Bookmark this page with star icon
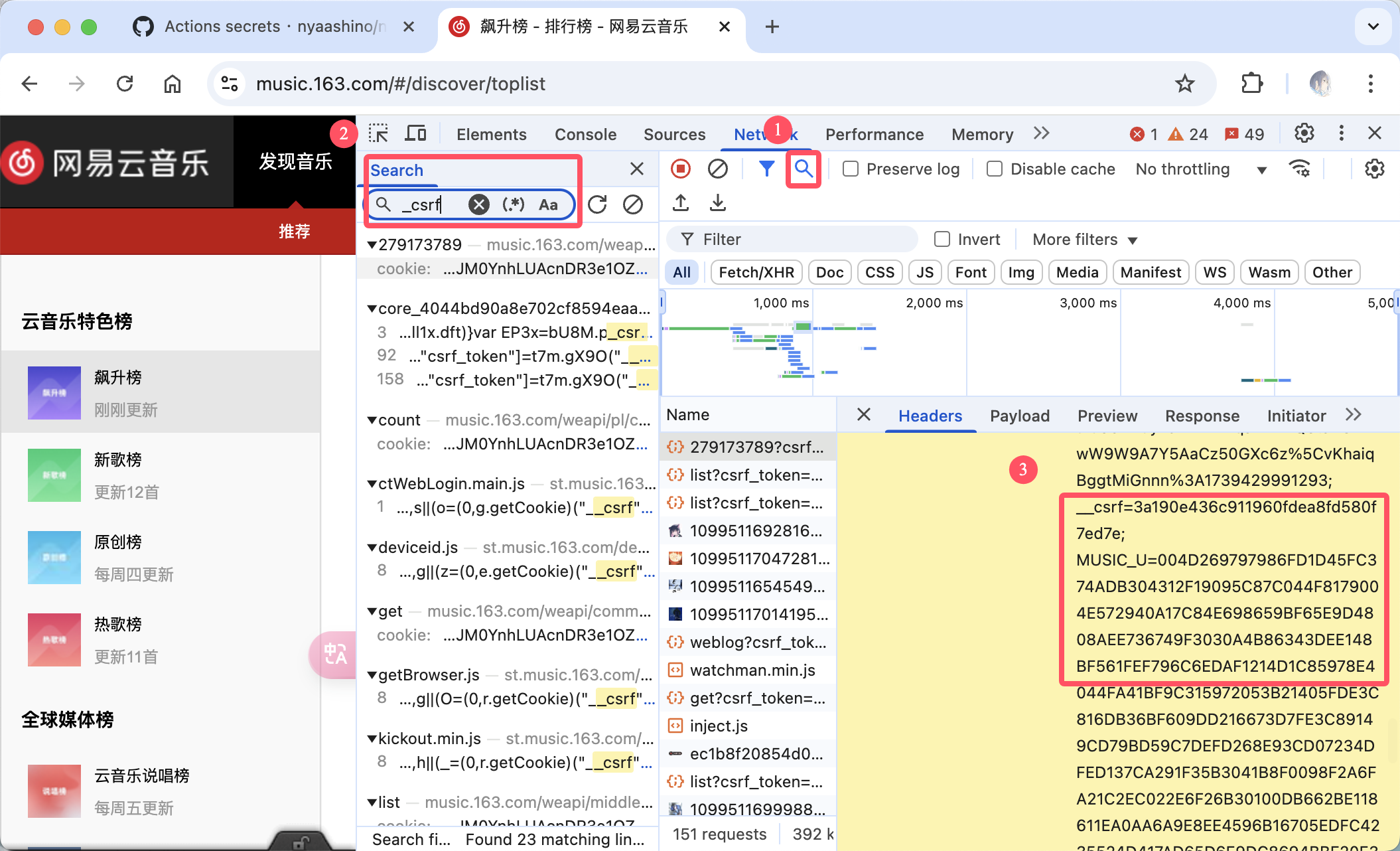Viewport: 1400px width, 851px height. pos(1184,84)
